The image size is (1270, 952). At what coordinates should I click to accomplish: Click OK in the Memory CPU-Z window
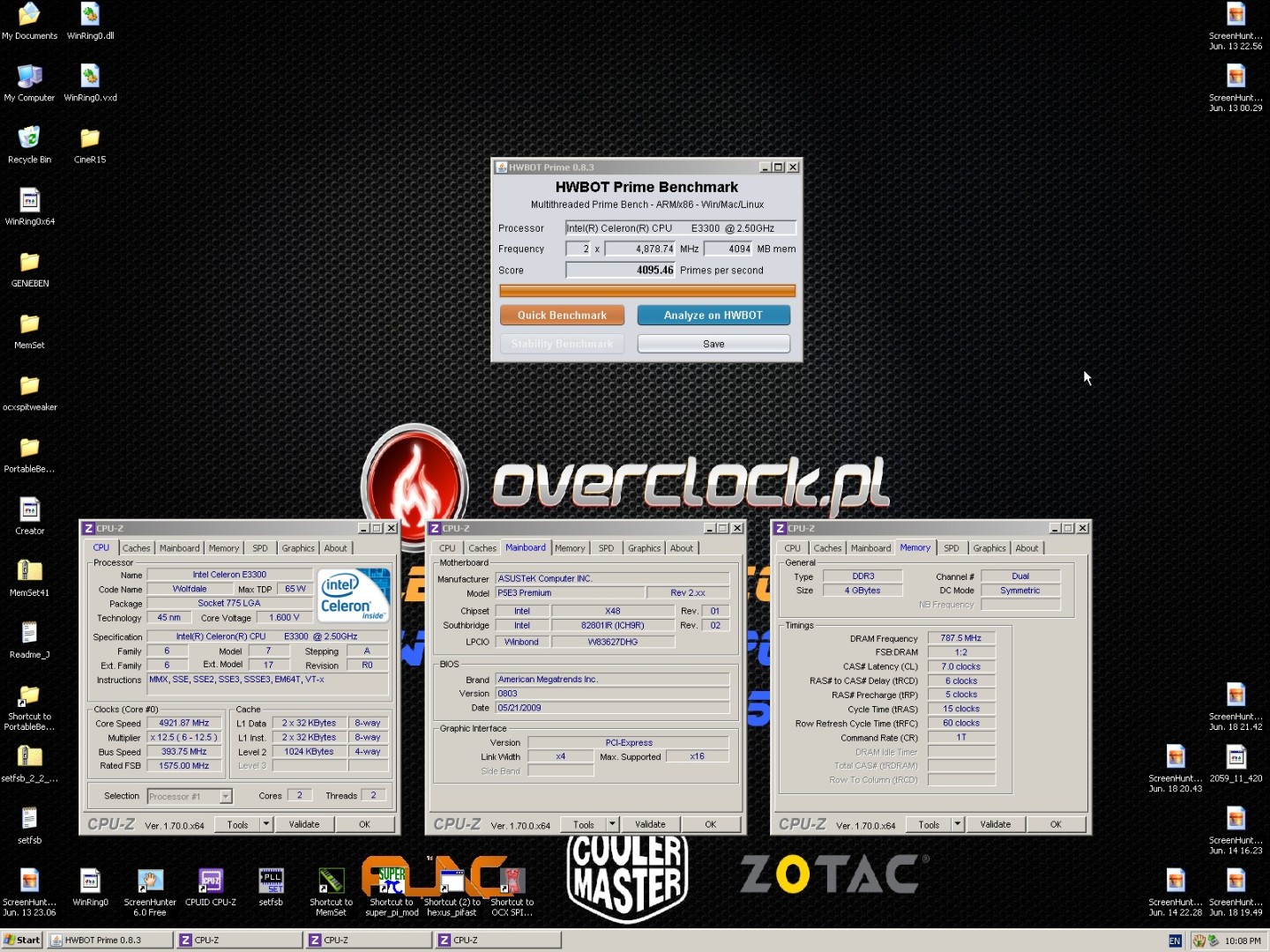(1056, 824)
